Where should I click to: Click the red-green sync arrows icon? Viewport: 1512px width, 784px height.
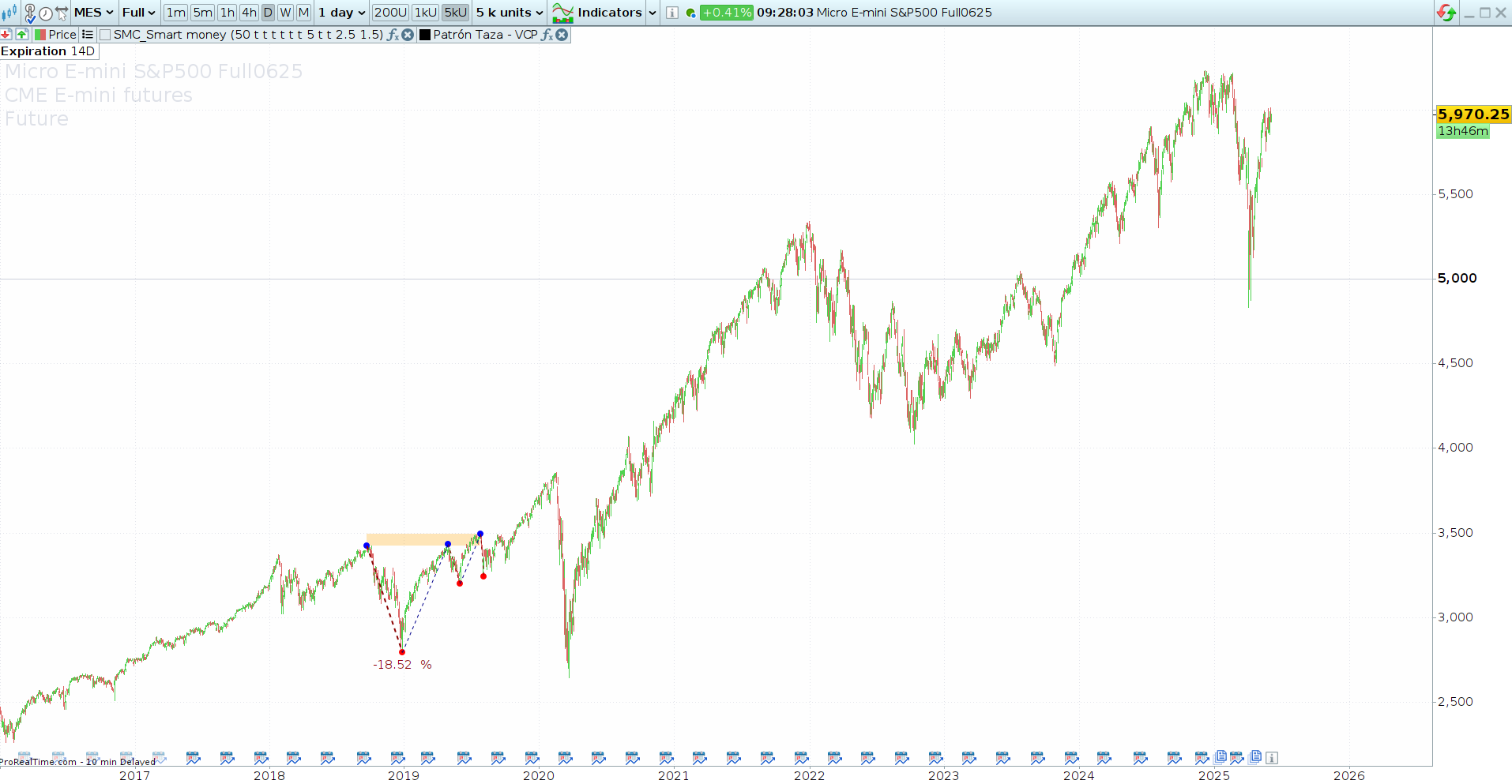click(x=1446, y=13)
